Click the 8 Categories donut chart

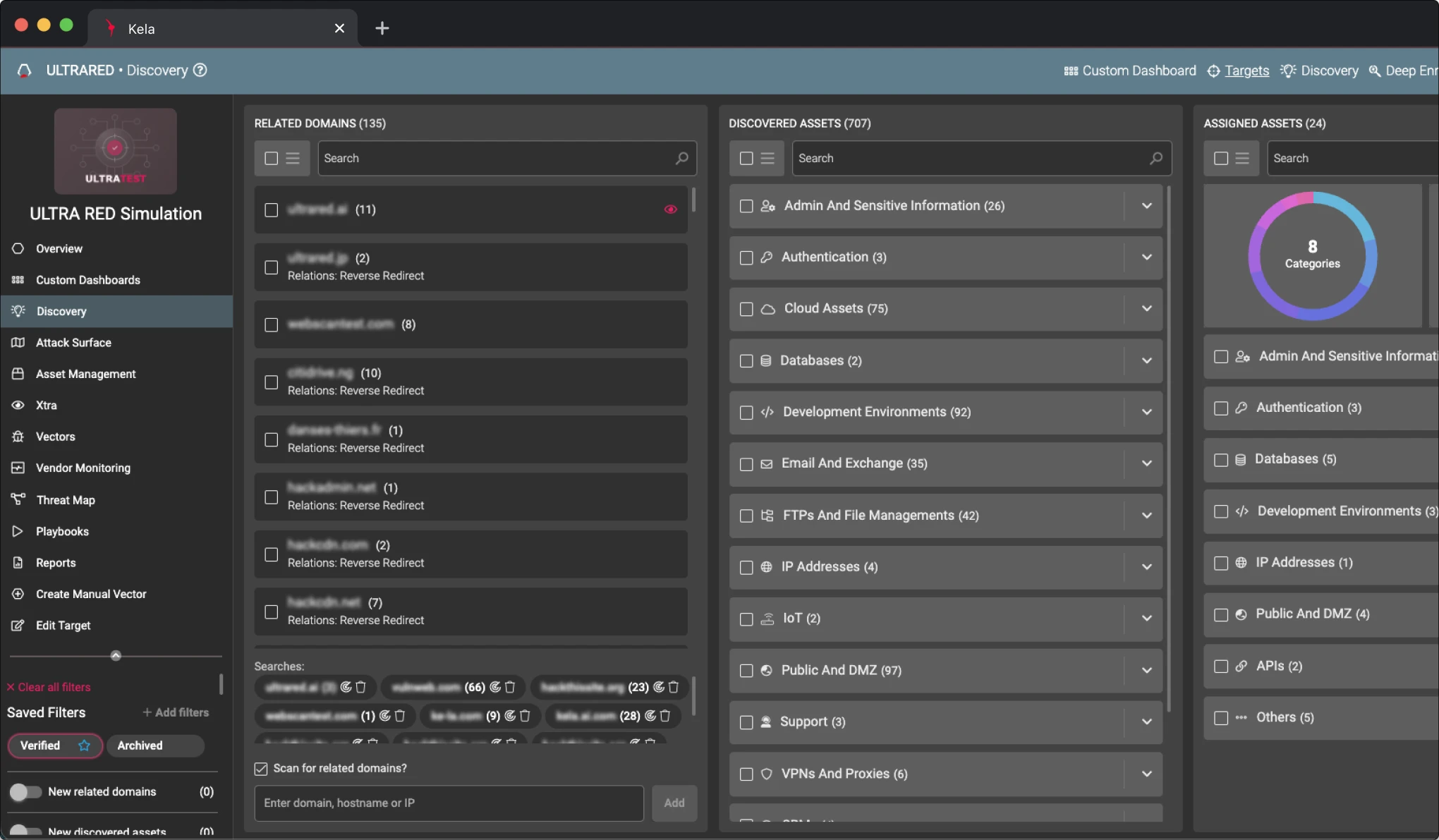[x=1312, y=256]
